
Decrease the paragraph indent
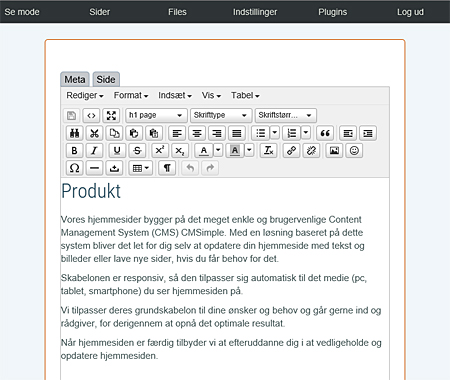pos(348,133)
